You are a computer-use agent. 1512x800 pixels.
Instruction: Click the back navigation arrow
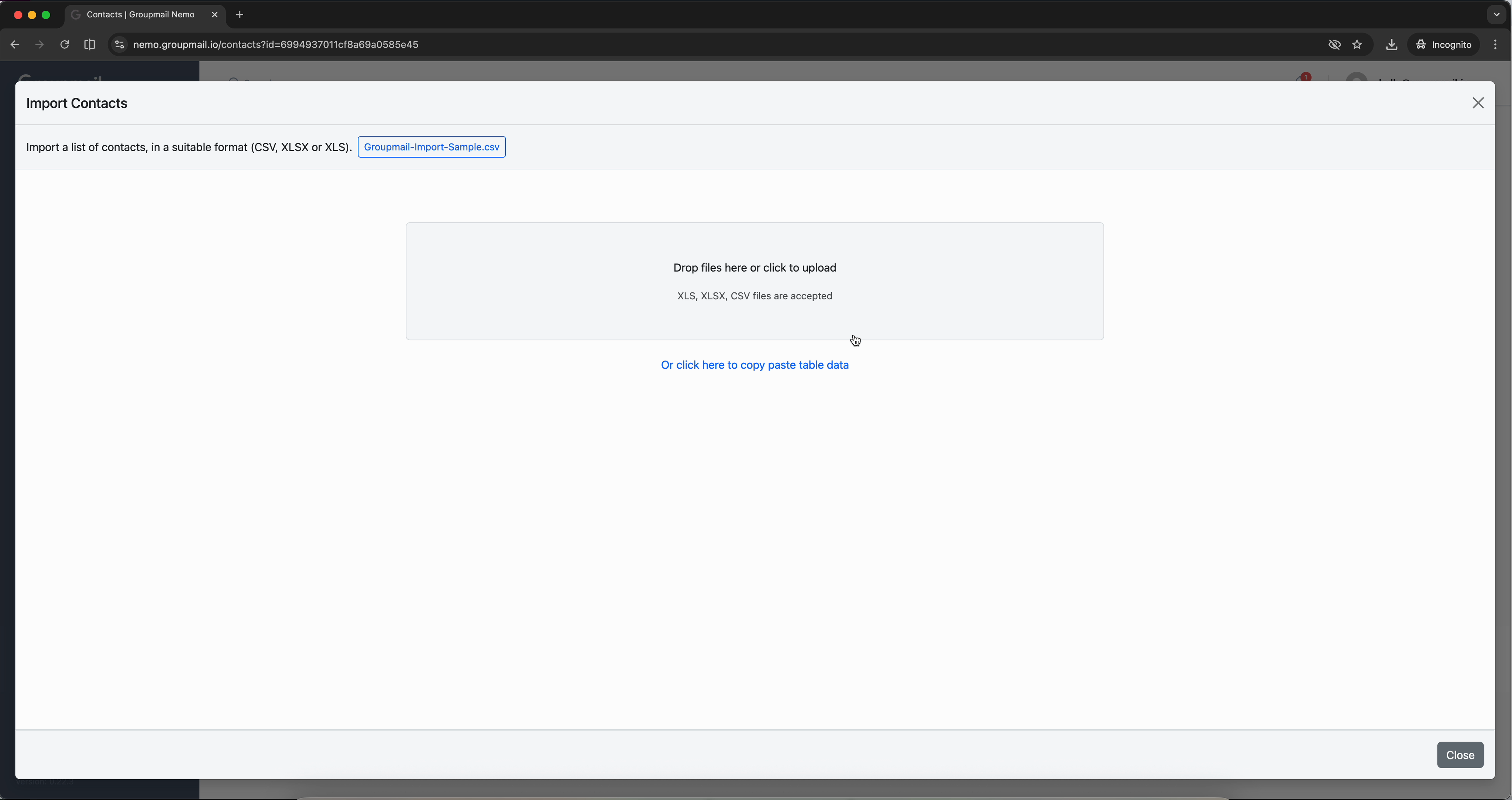14,45
